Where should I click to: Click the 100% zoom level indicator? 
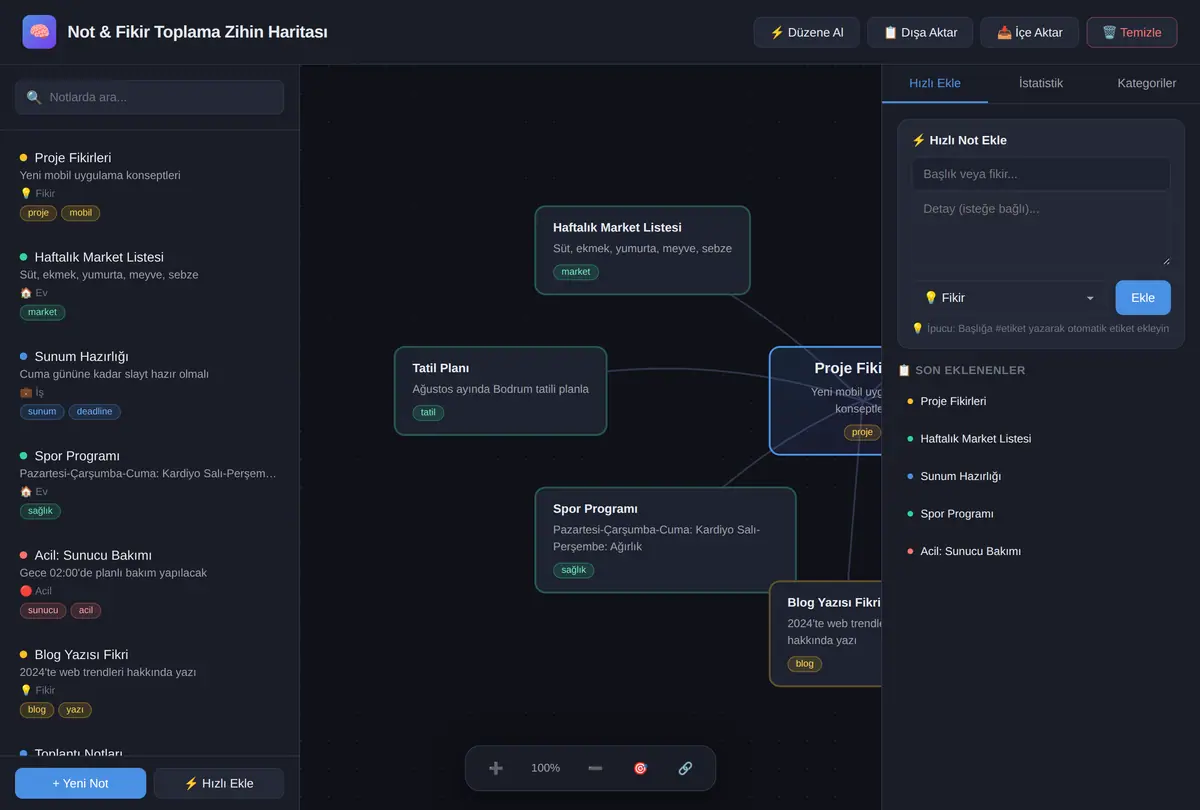click(x=545, y=768)
